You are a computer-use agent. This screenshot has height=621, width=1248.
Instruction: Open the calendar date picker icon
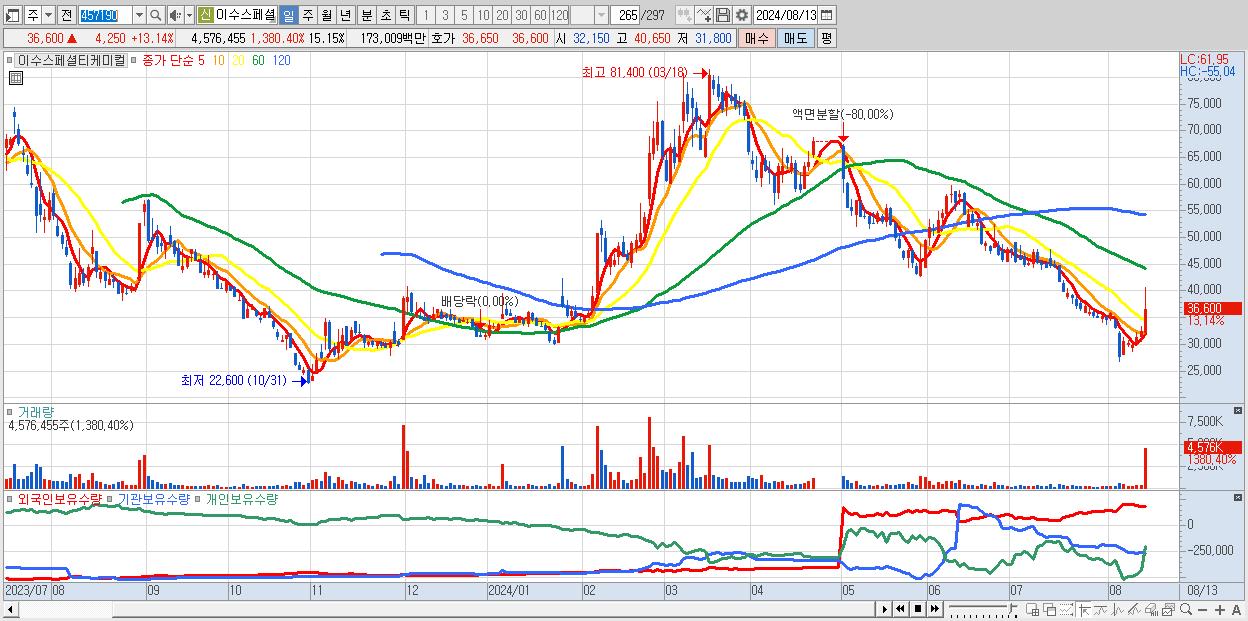pyautogui.click(x=826, y=15)
